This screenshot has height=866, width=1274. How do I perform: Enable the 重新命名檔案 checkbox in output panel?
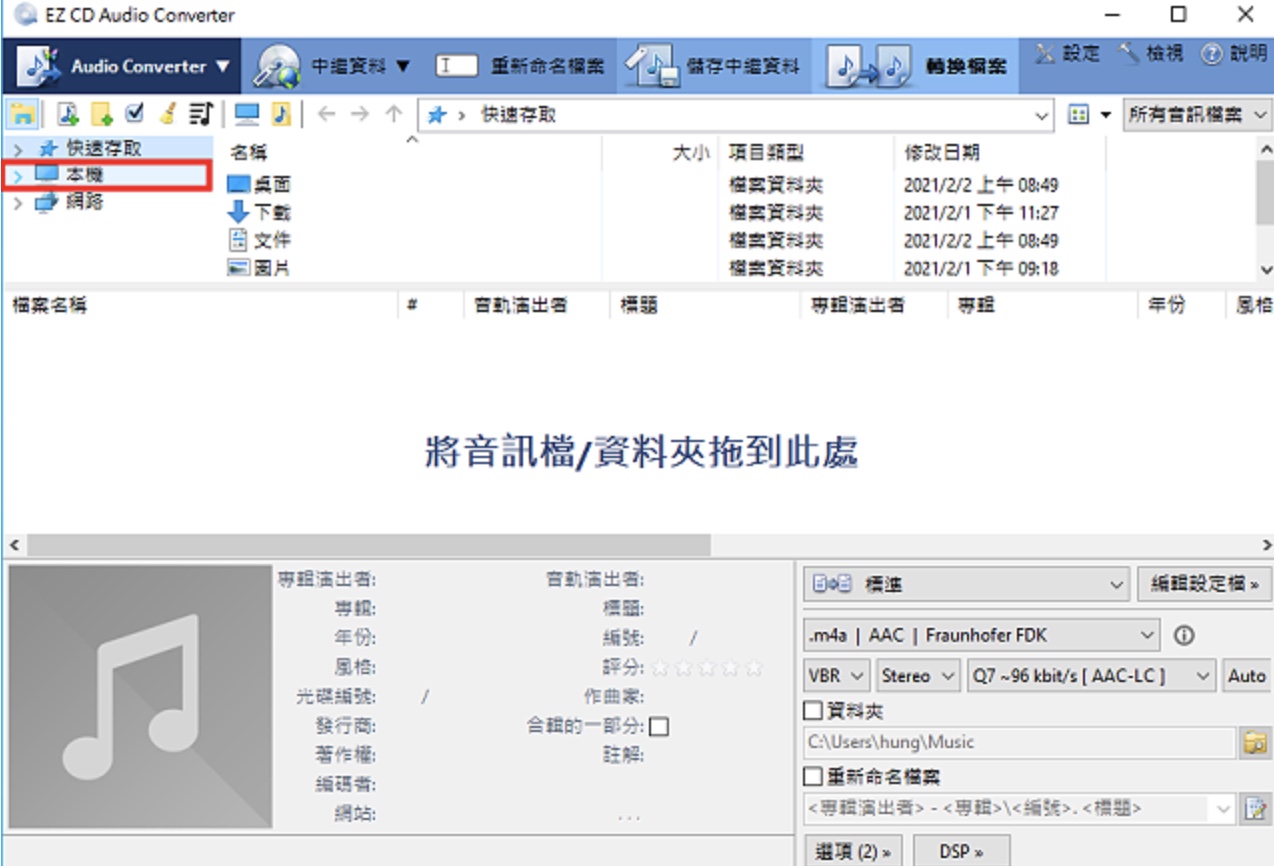[813, 777]
